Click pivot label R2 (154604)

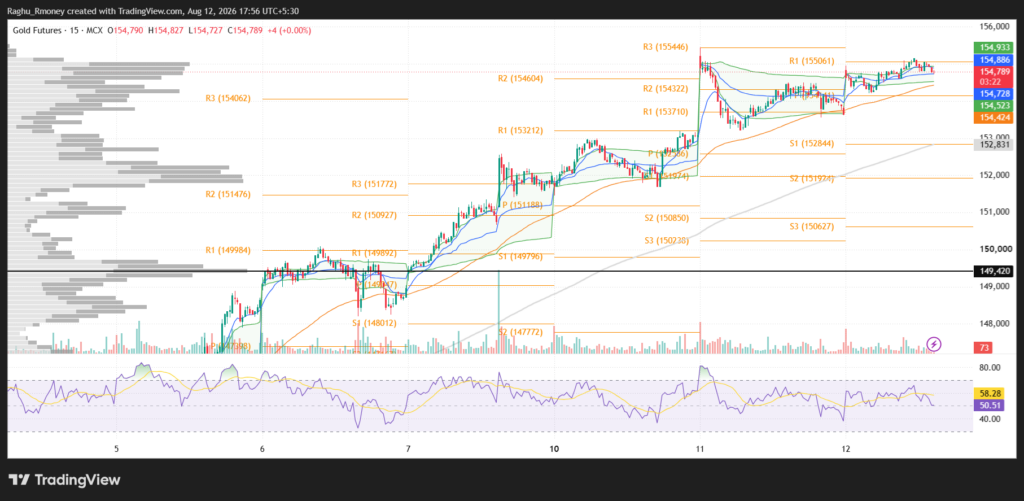point(520,78)
